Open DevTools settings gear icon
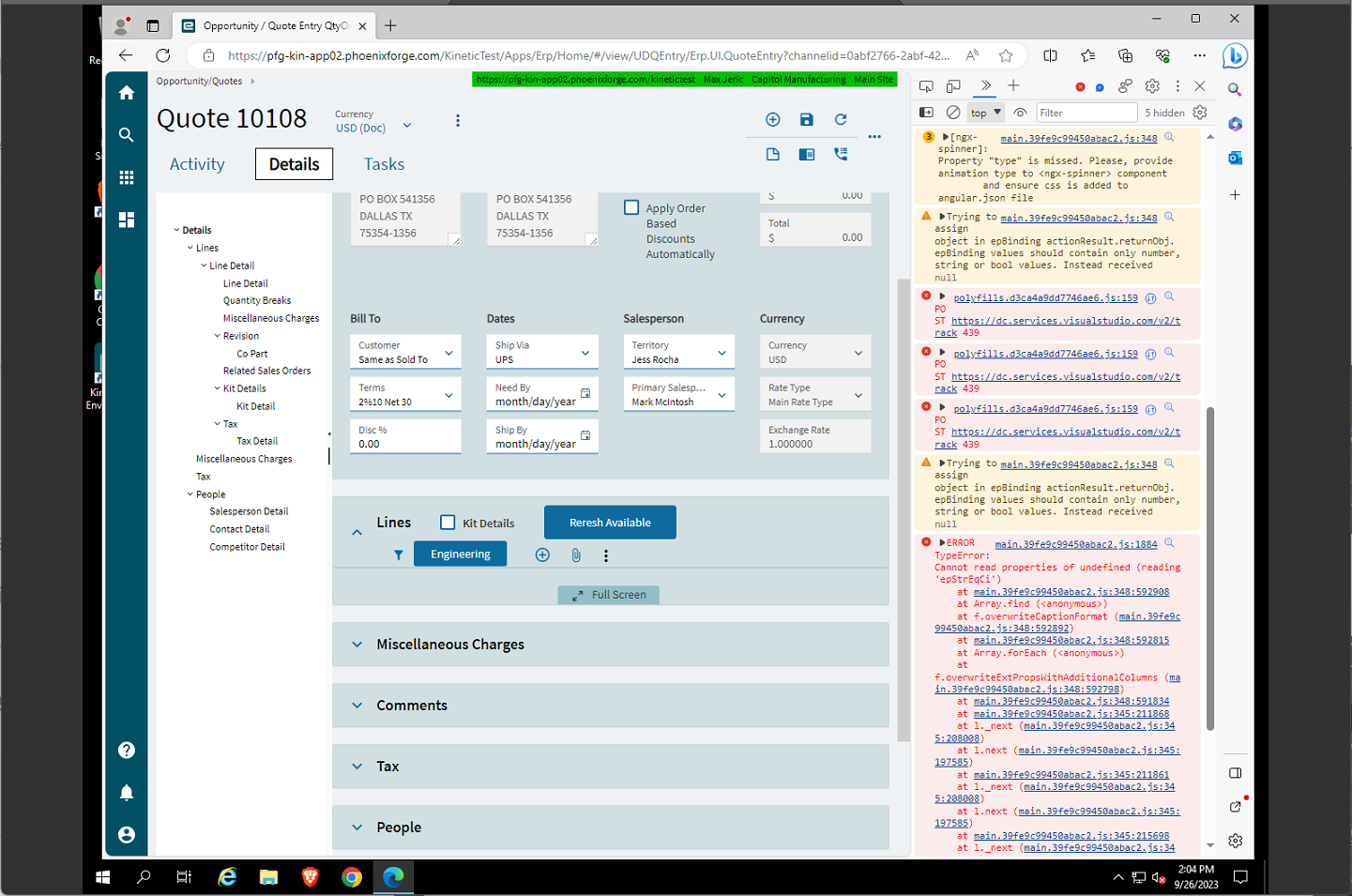Screen dimensions: 1352x896 pyautogui.click(x=1152, y=86)
